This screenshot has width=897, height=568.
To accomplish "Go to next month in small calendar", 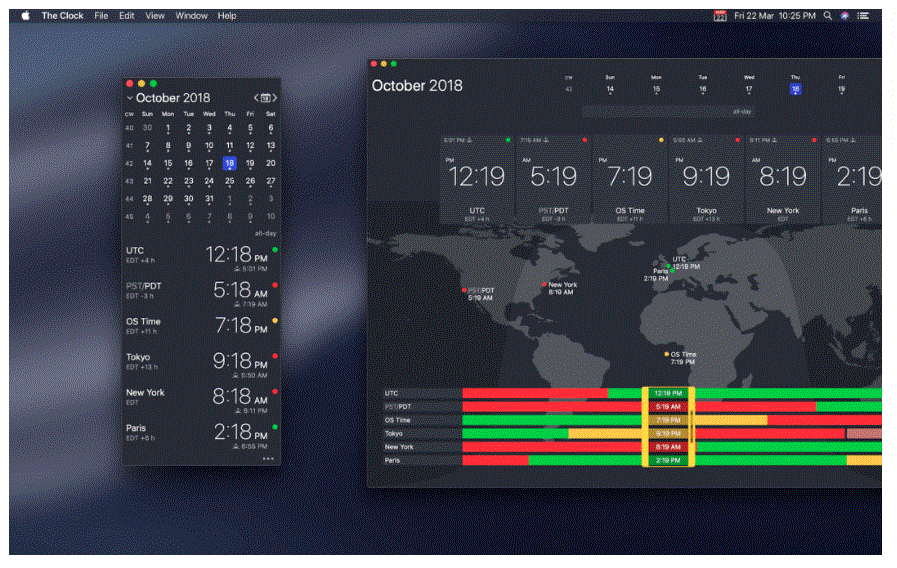I will coord(275,98).
